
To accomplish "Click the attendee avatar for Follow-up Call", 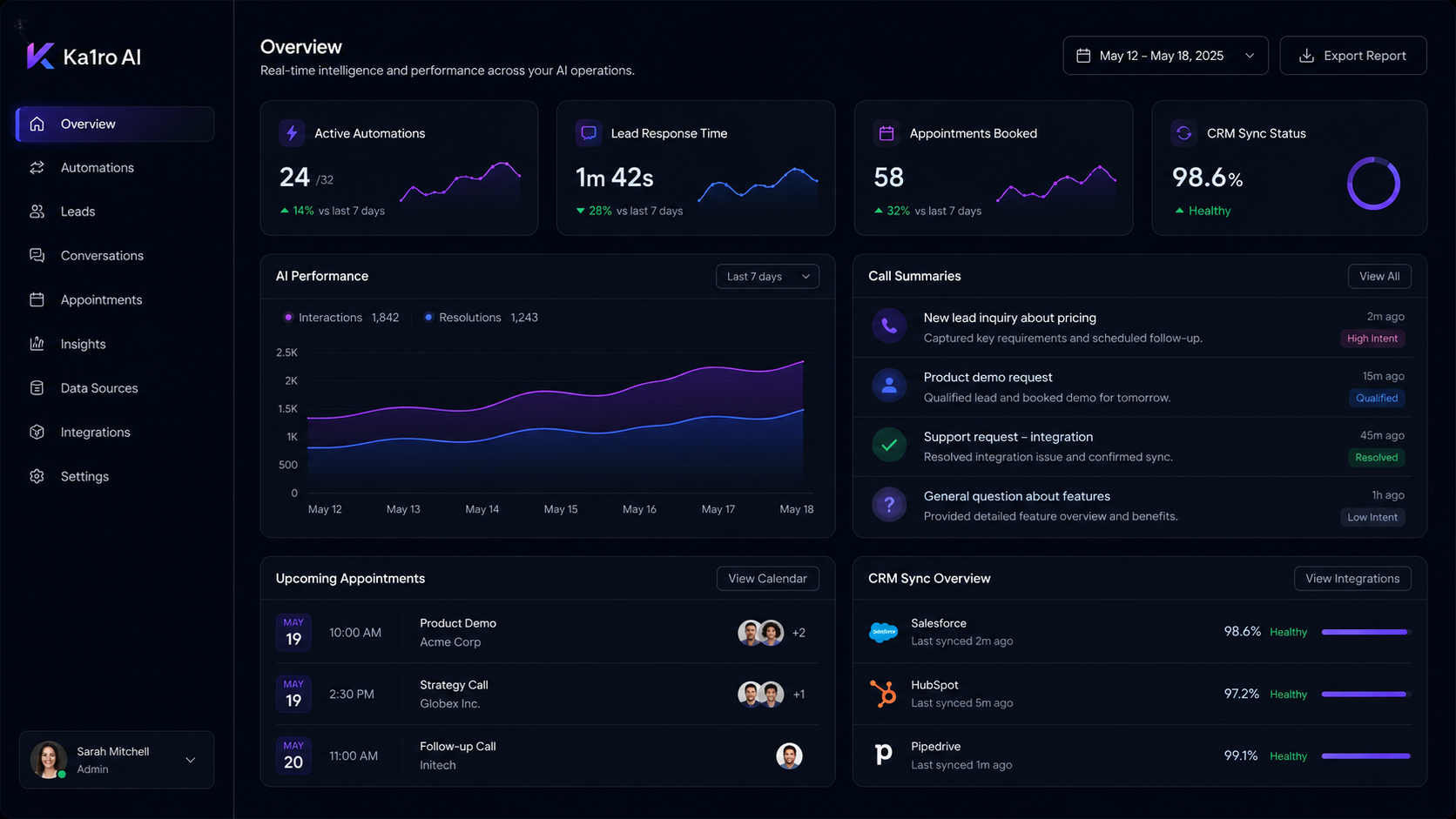I will coord(789,755).
